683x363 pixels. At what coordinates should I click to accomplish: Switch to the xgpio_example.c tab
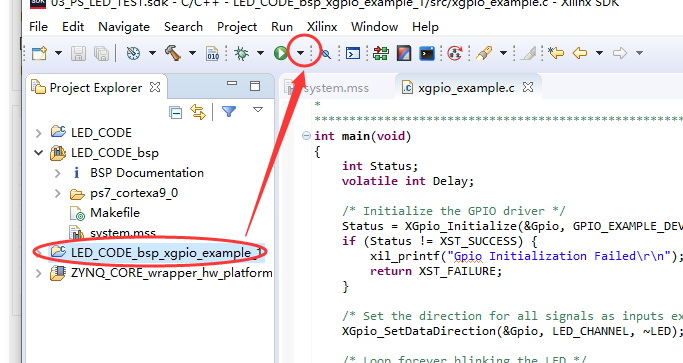(466, 88)
